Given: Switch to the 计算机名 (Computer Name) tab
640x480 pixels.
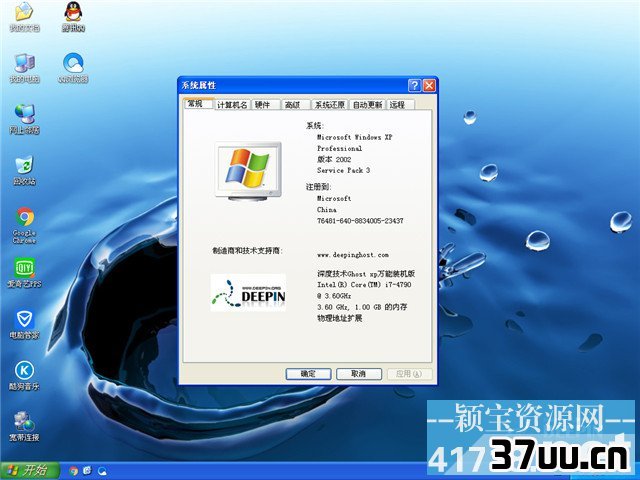Looking at the screenshot, I should 232,105.
